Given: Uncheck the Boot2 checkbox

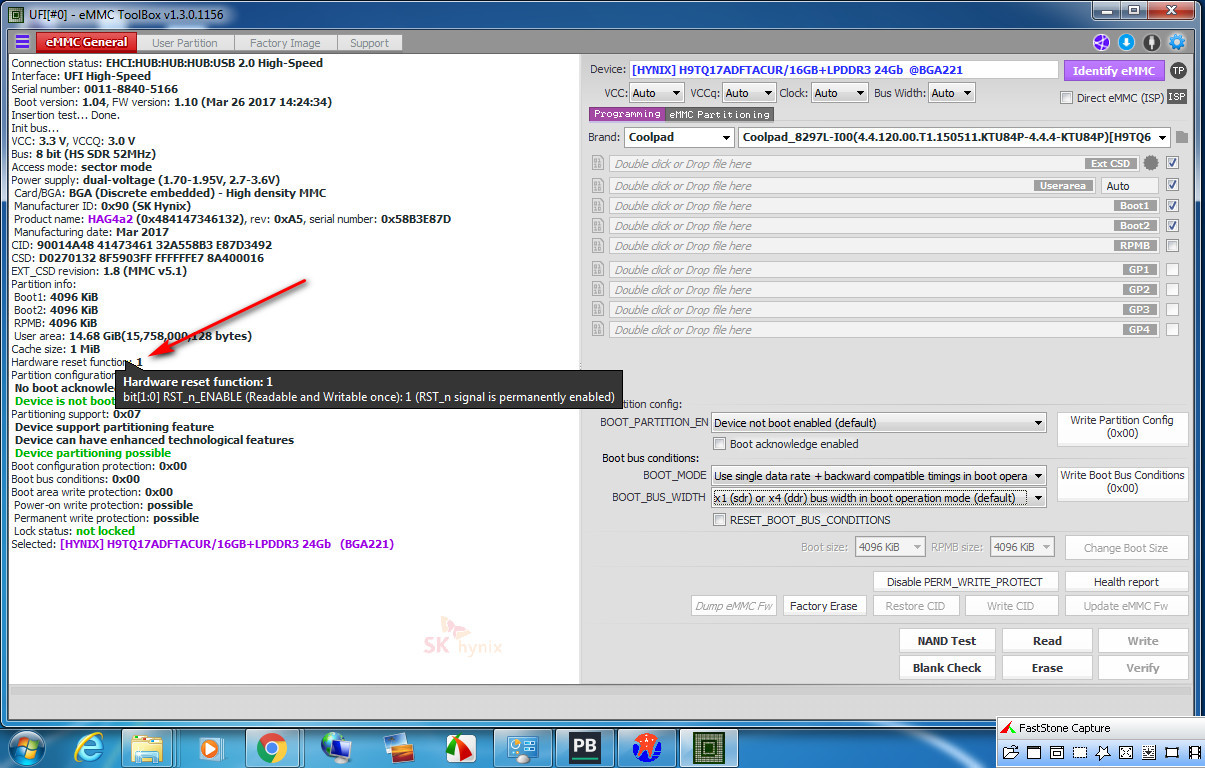Looking at the screenshot, I should click(1172, 225).
